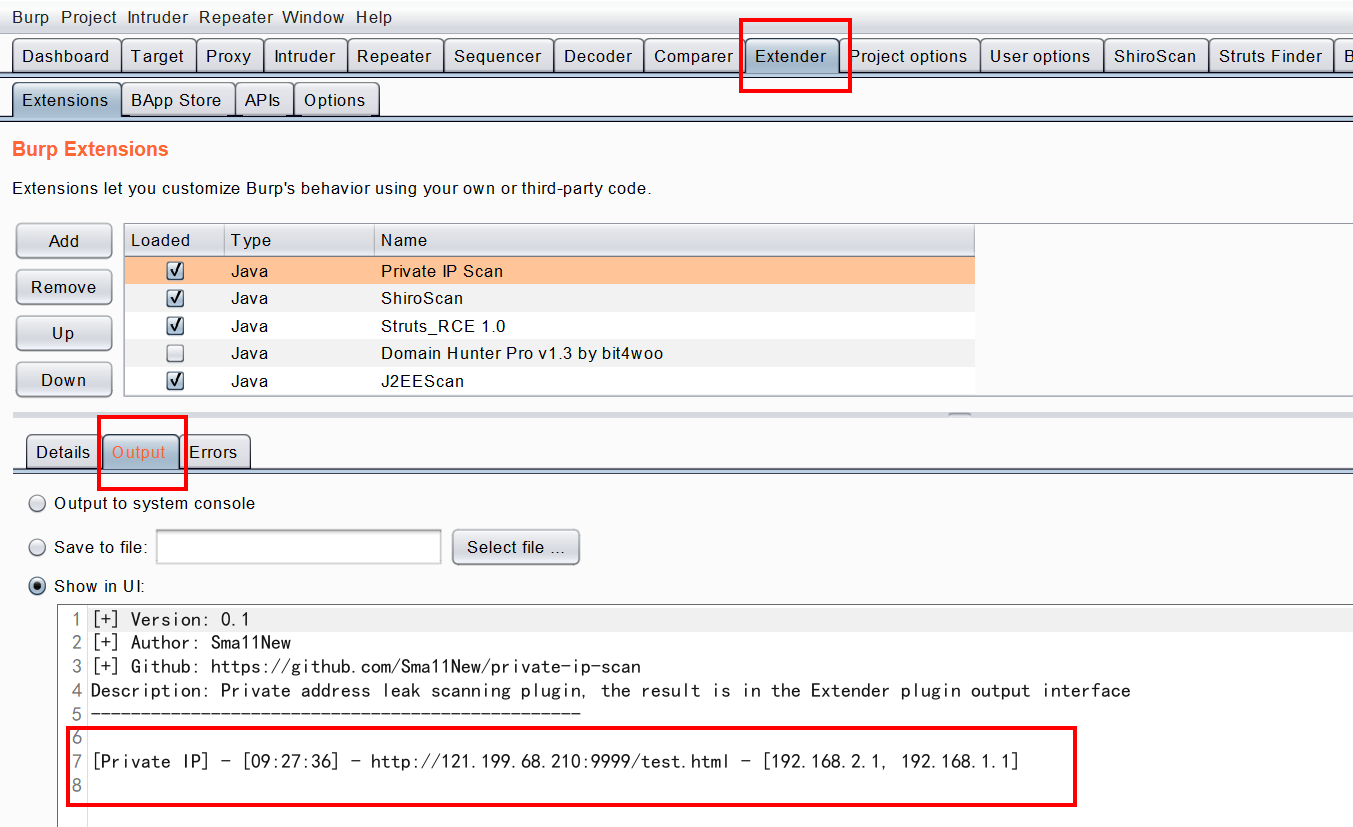The width and height of the screenshot is (1353, 827).
Task: Click the Github URL output line
Action: point(366,666)
